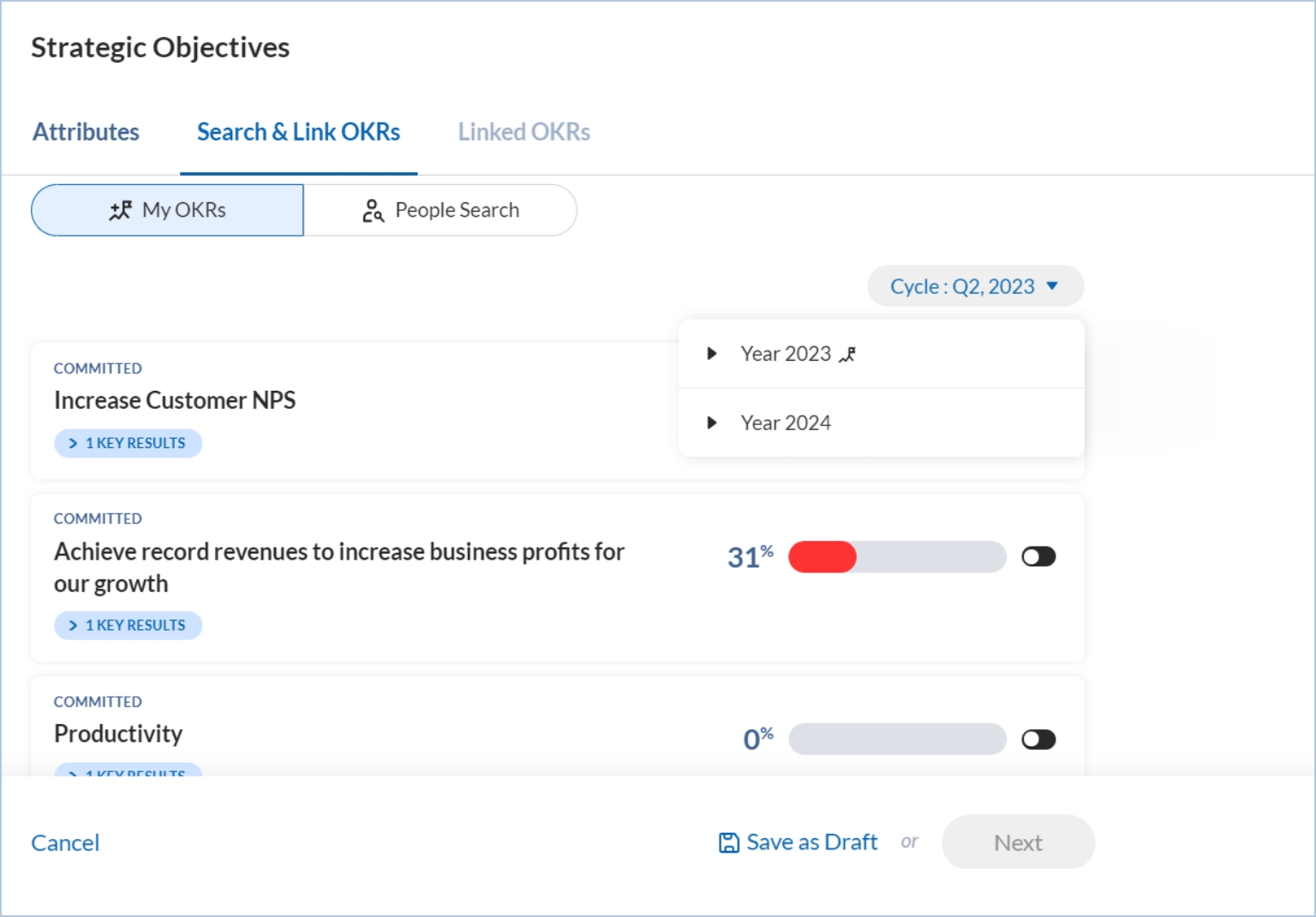Expand the Year 2023 cycle node

[711, 354]
